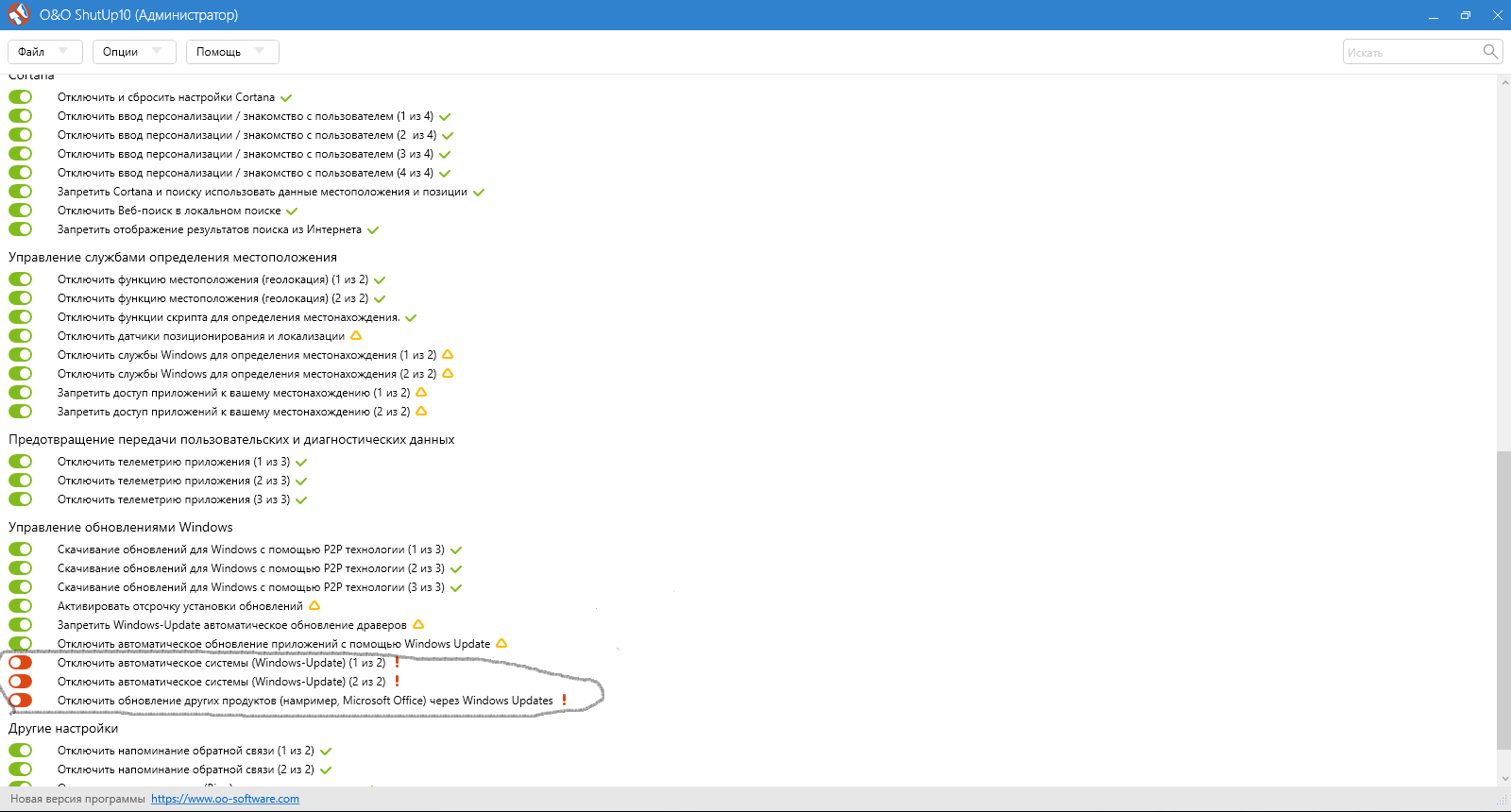This screenshot has height=812, width=1511.
Task: Click the O&O ShutUp10 app logo icon
Action: tap(18, 14)
